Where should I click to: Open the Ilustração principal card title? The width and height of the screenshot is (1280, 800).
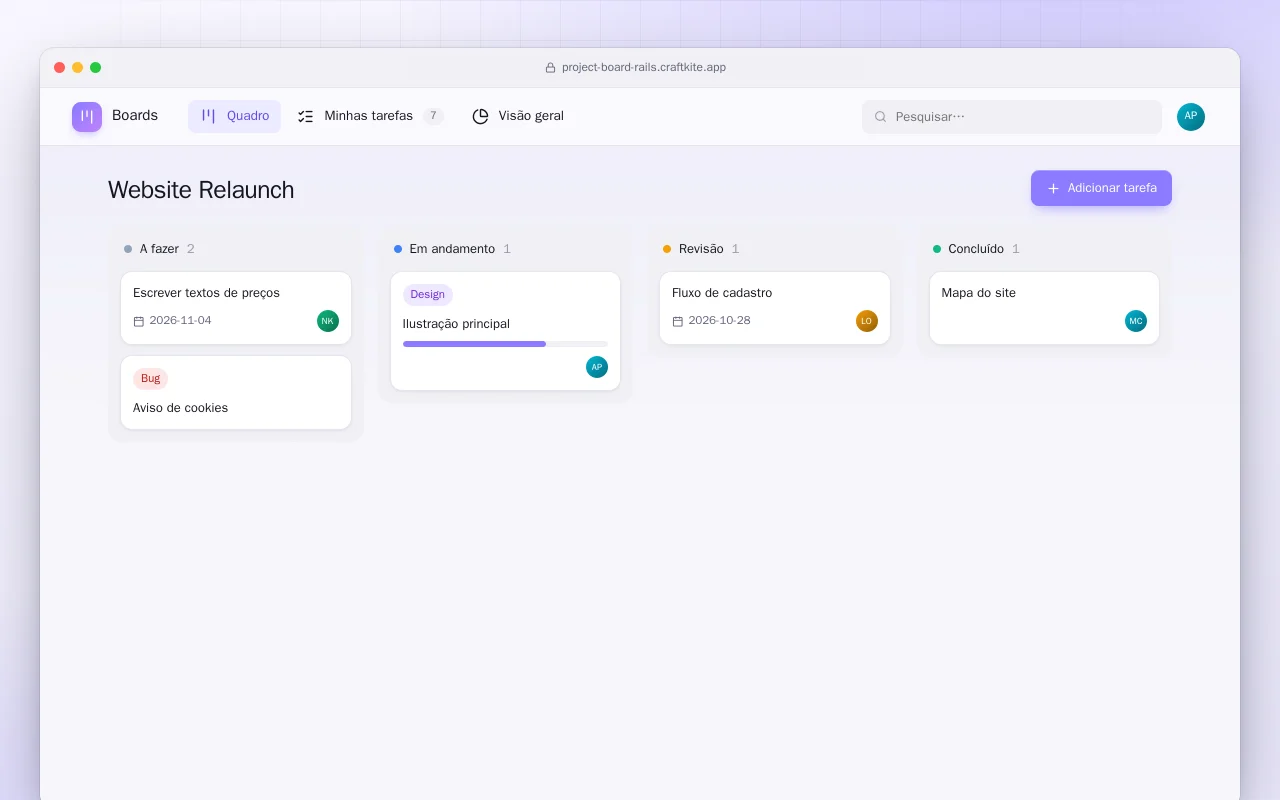[x=456, y=324]
